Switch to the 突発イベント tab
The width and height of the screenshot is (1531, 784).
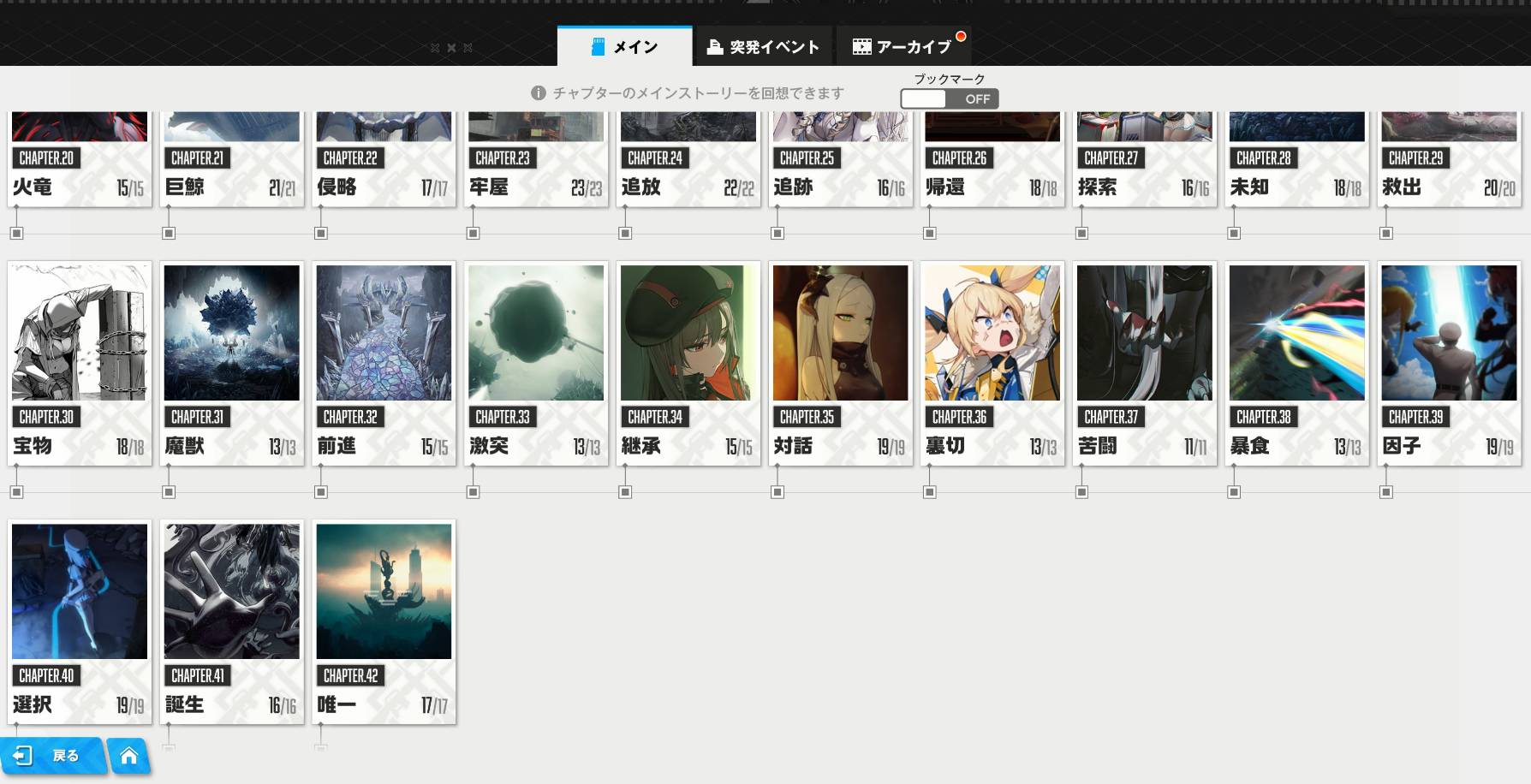coord(763,47)
